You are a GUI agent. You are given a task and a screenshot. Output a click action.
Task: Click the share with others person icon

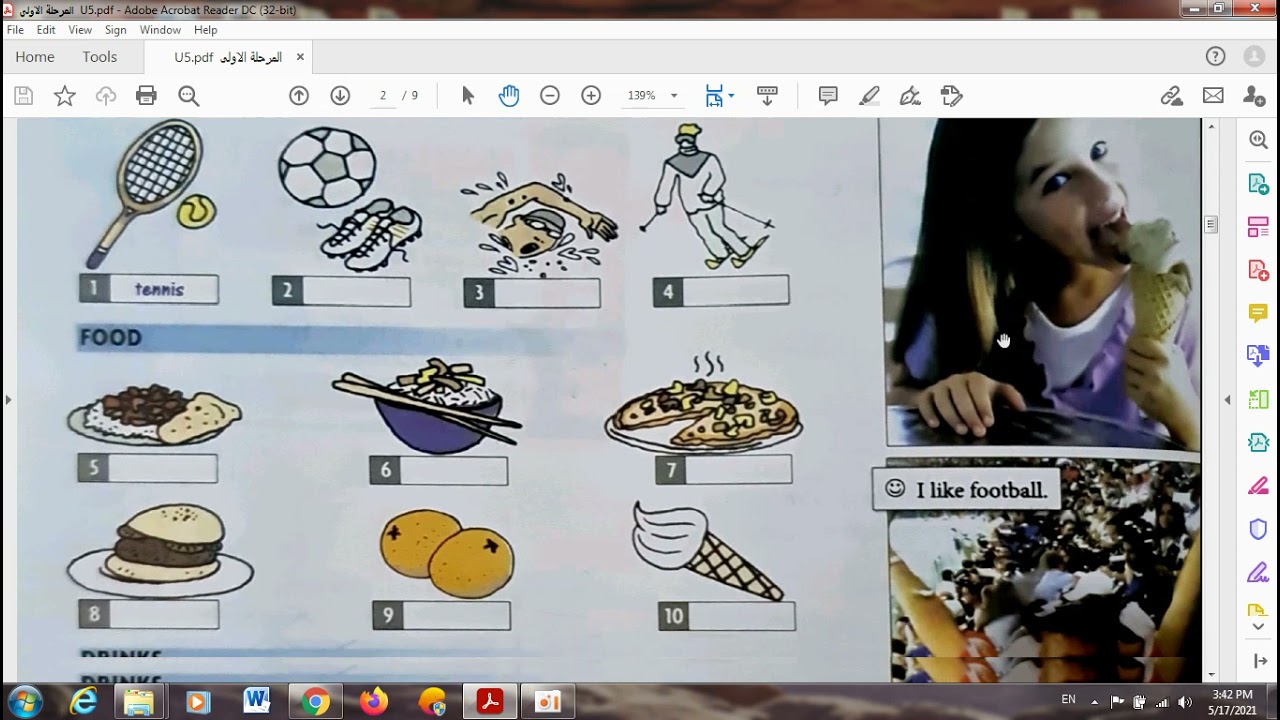pyautogui.click(x=1254, y=96)
